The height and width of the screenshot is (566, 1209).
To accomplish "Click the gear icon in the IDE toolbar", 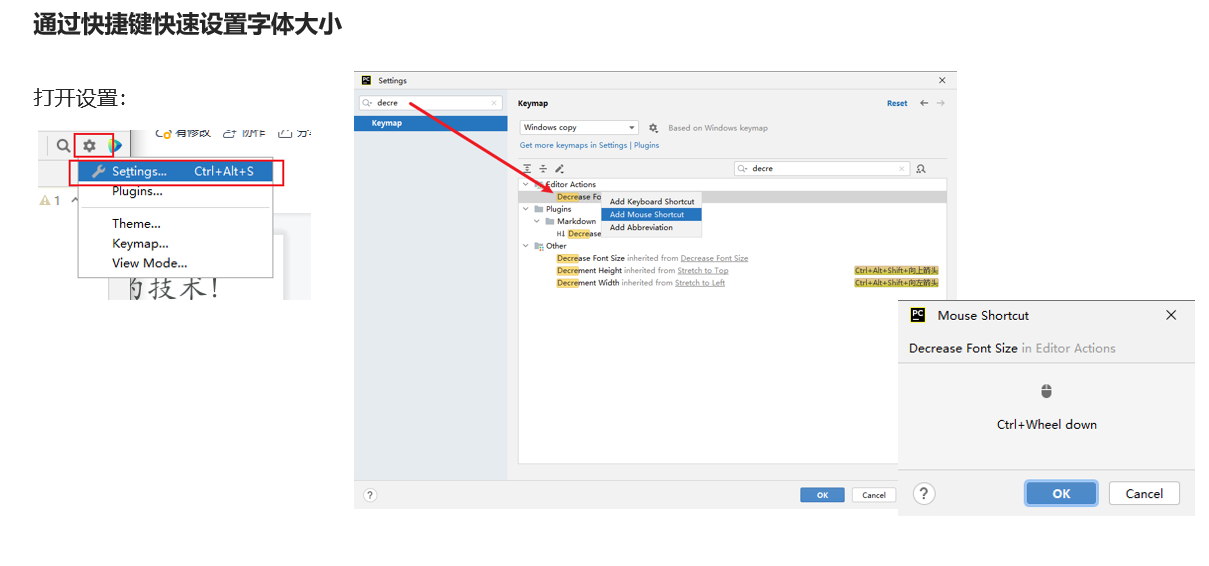I will pos(89,146).
